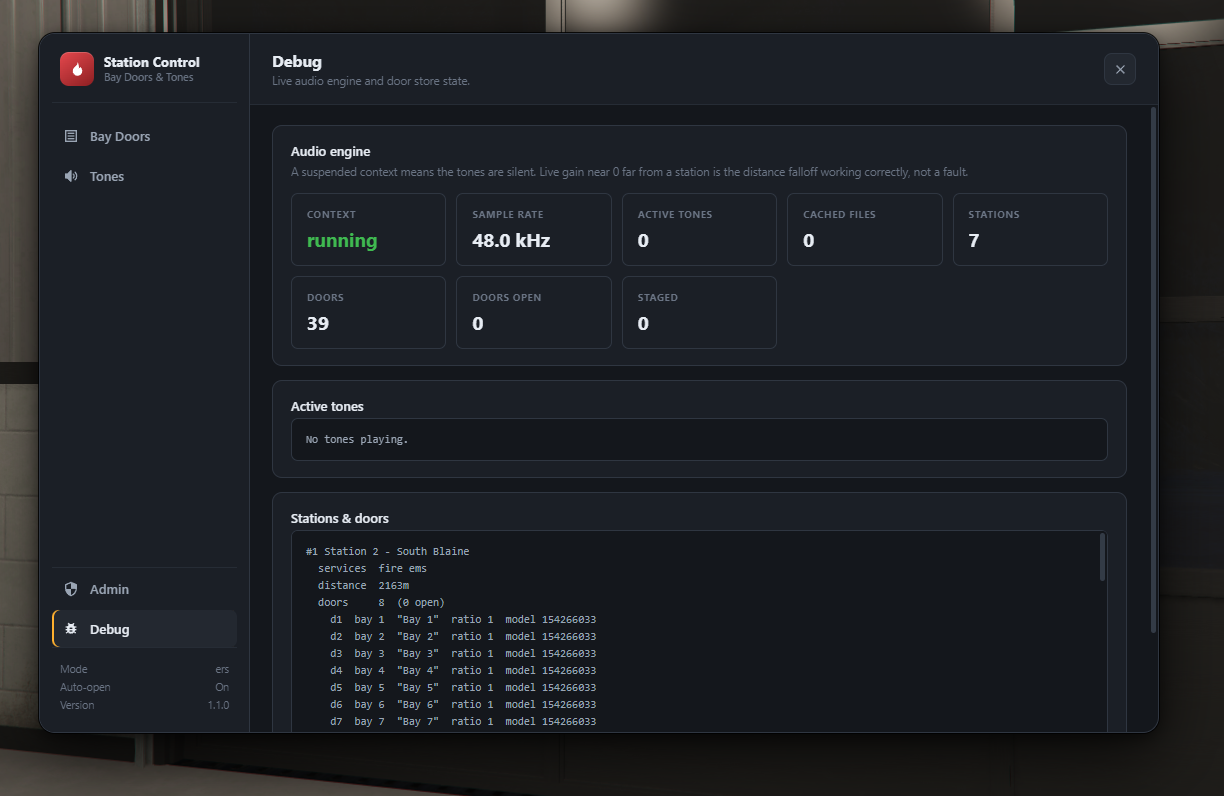
Task: Click the Mode 'ers' status line
Action: 144,669
